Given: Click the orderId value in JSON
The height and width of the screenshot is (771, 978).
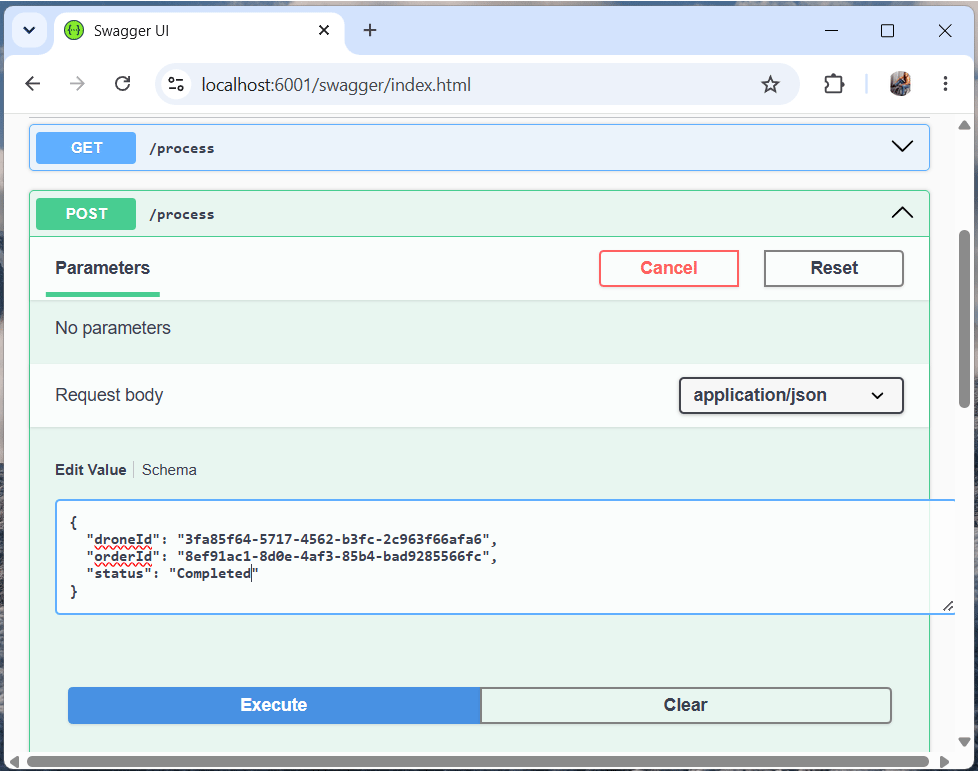Looking at the screenshot, I should (333, 556).
